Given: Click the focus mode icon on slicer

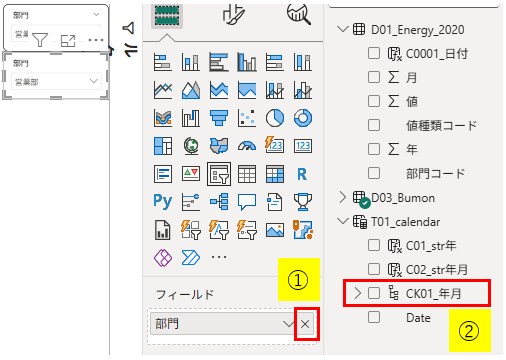Looking at the screenshot, I should 68,41.
